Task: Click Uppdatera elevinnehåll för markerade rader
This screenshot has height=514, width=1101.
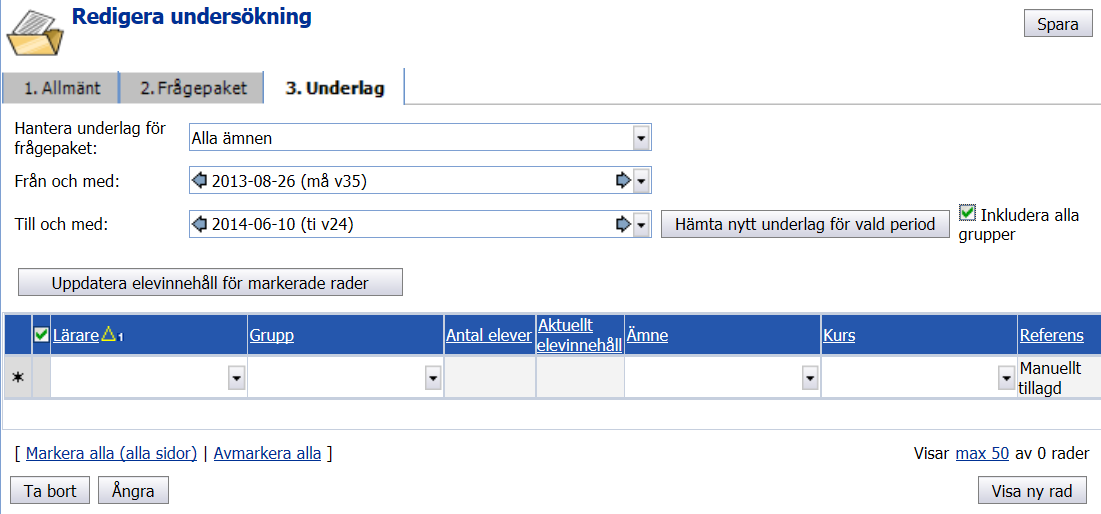Action: 210,284
